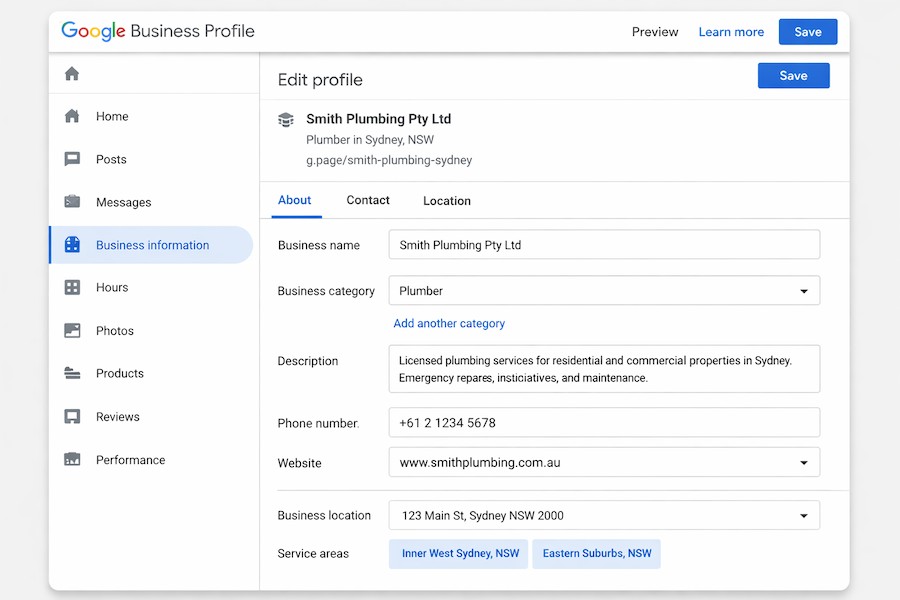Click the Preview link in header

coord(655,32)
